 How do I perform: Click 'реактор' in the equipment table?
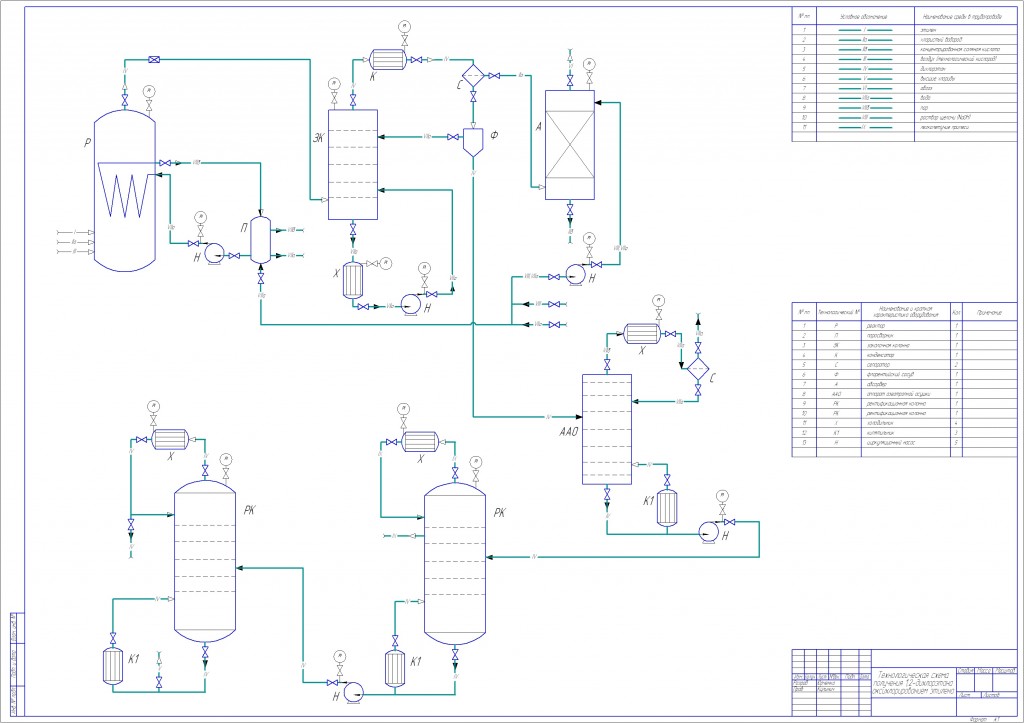[876, 325]
